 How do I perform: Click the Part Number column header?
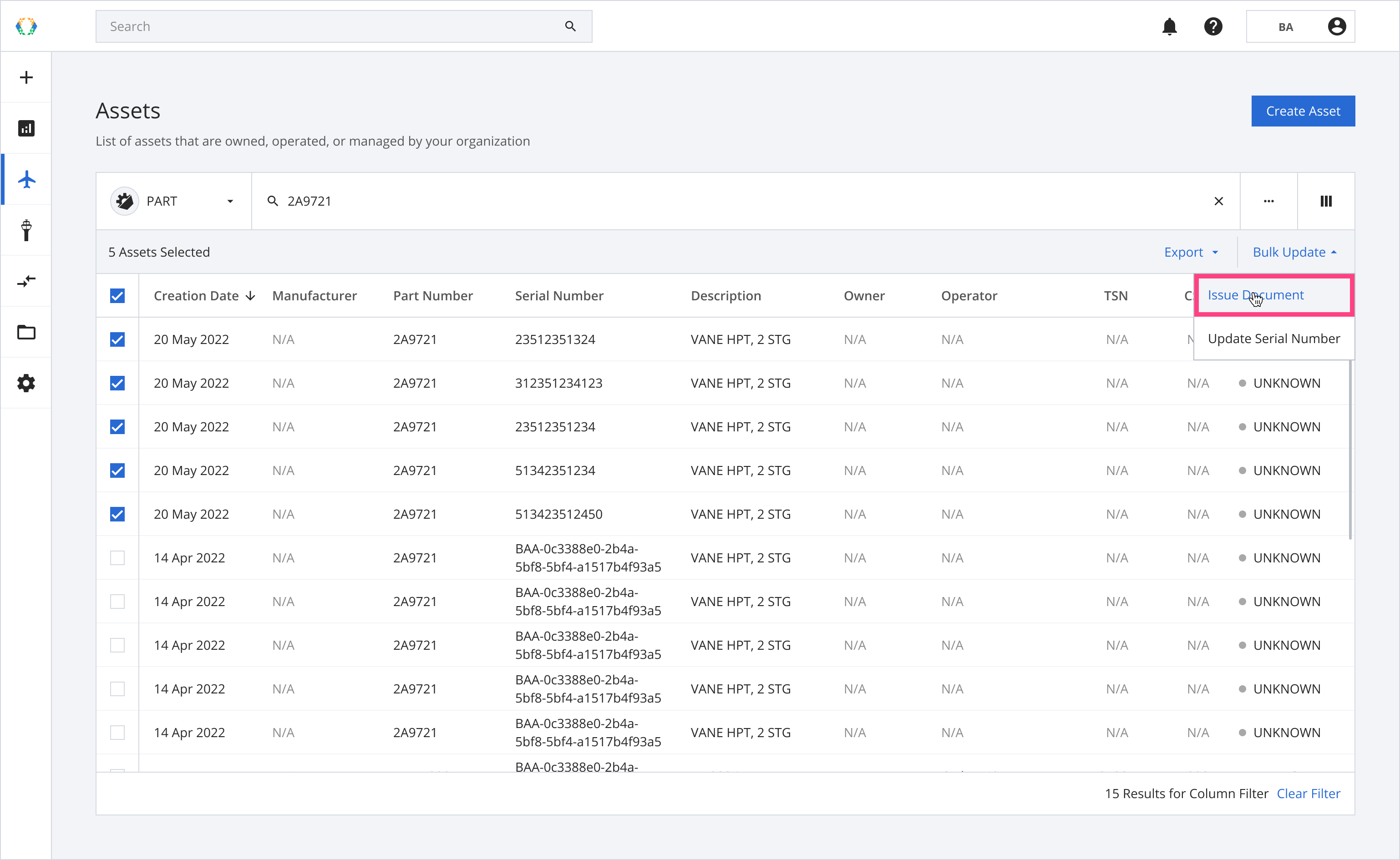click(x=433, y=296)
